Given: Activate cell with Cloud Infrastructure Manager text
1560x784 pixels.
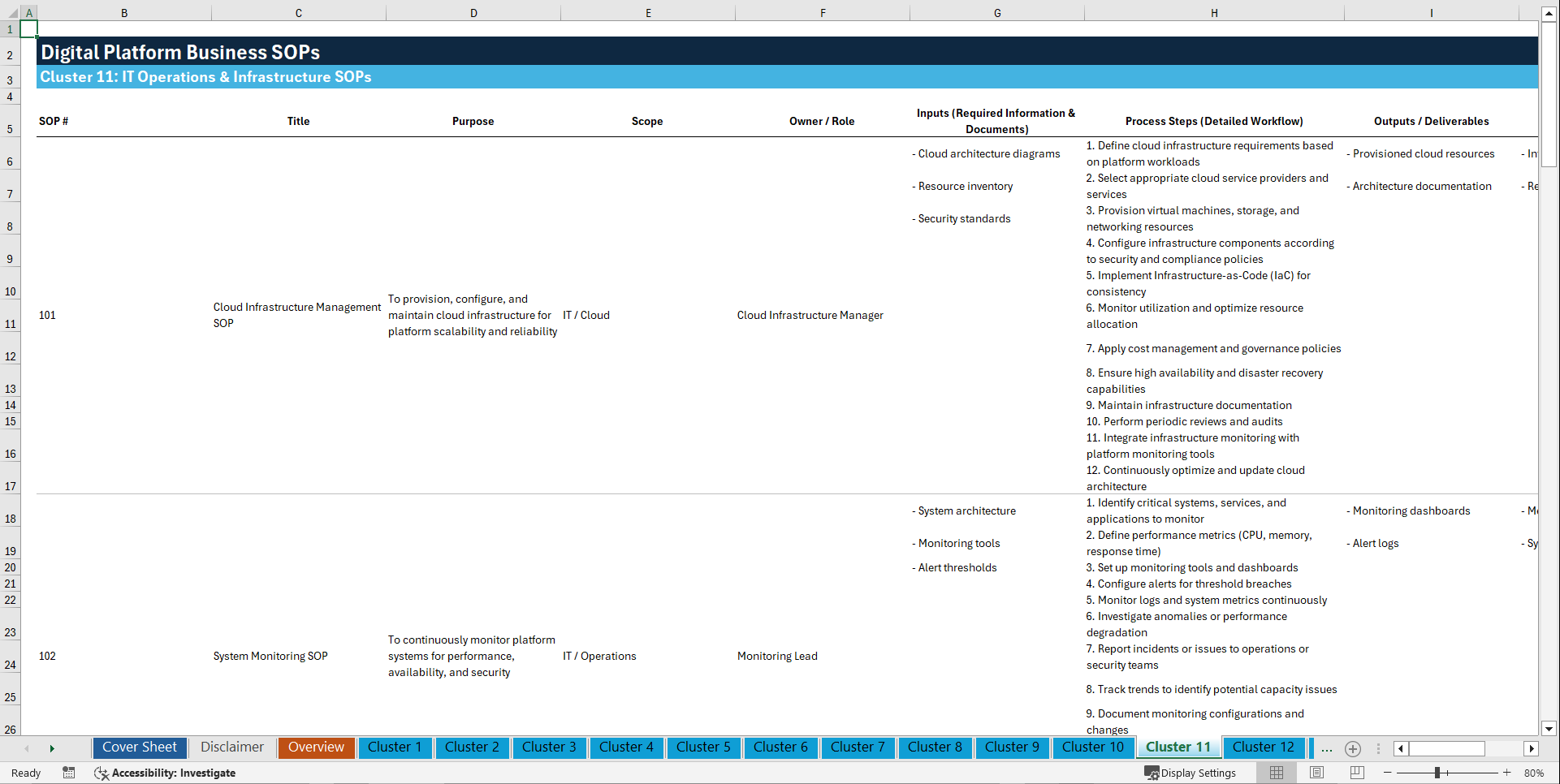Looking at the screenshot, I should pos(810,315).
